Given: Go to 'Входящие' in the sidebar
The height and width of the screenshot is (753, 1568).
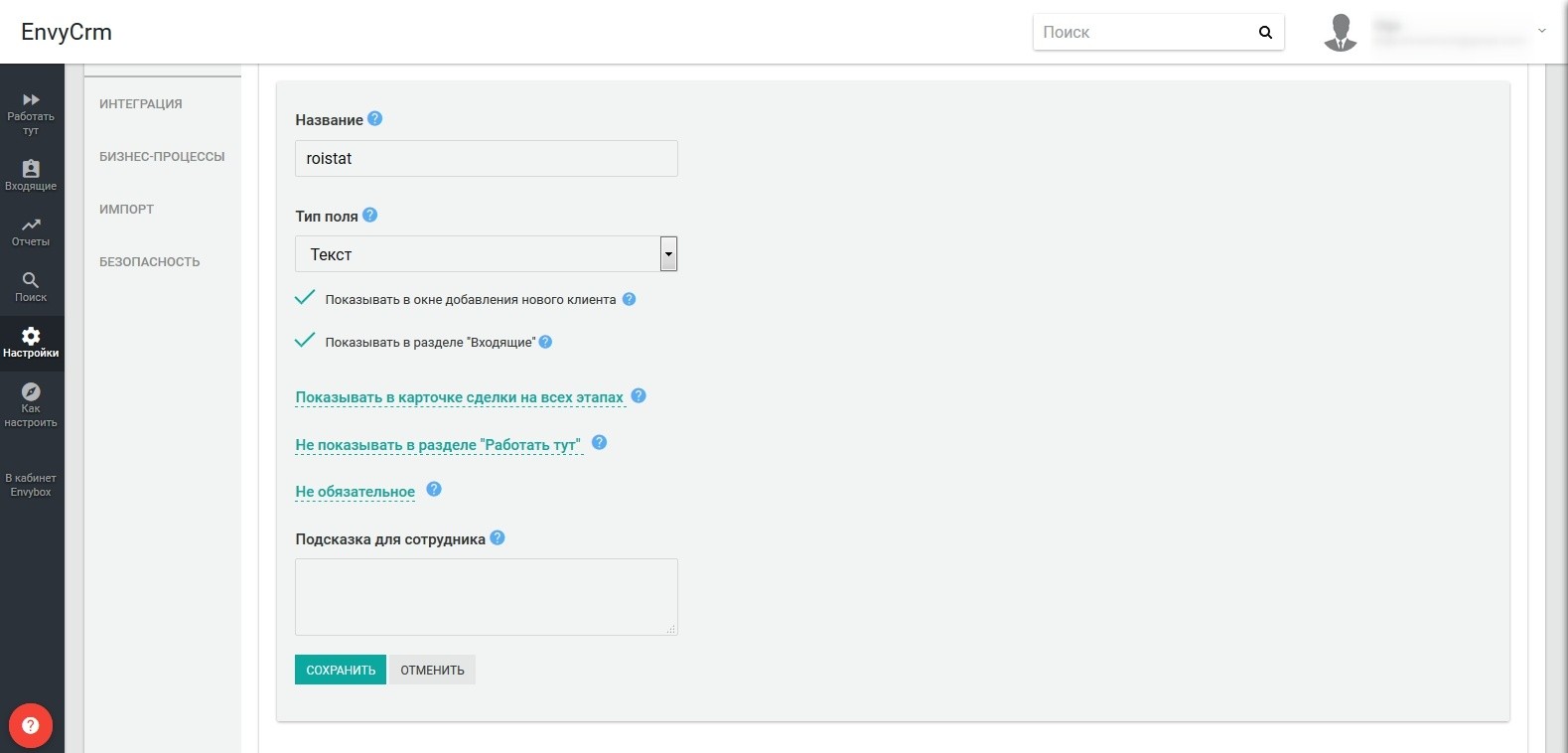Looking at the screenshot, I should [x=31, y=170].
